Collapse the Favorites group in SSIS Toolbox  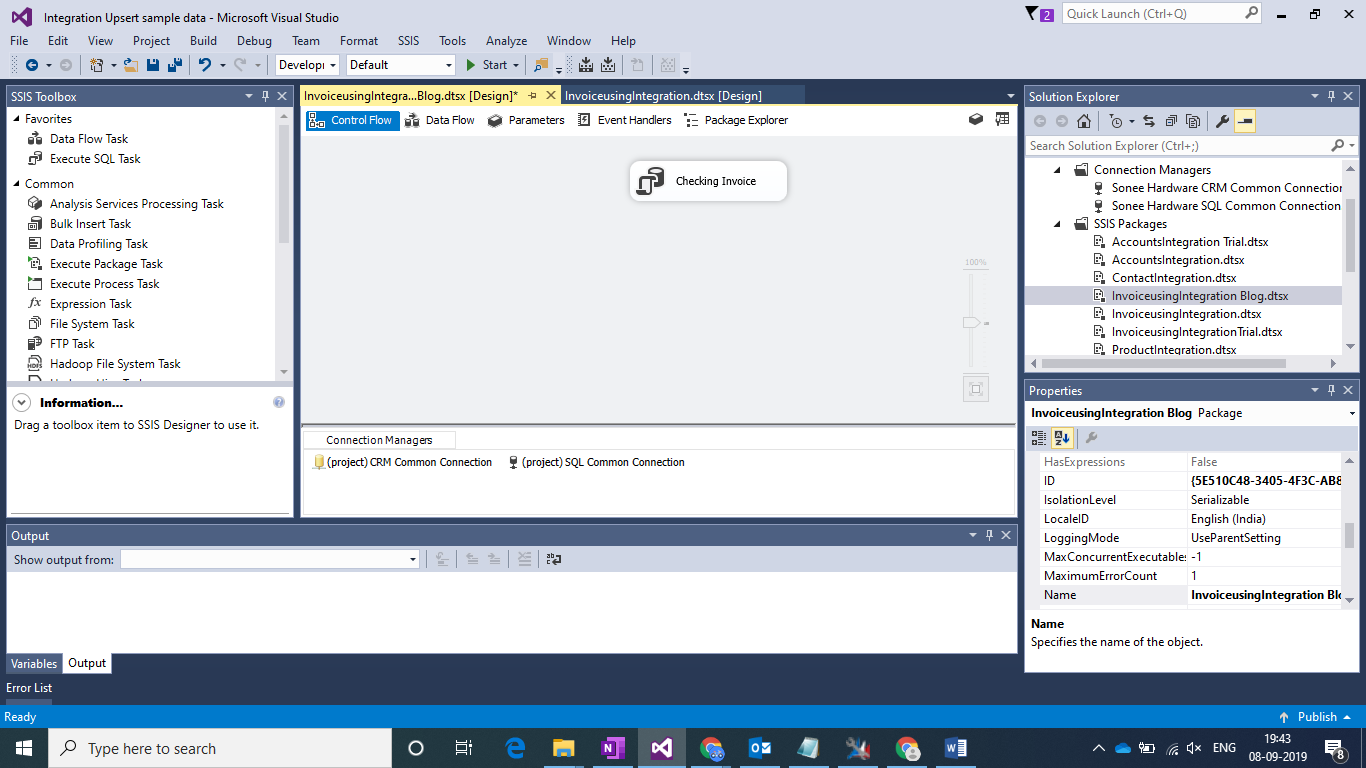coord(16,119)
